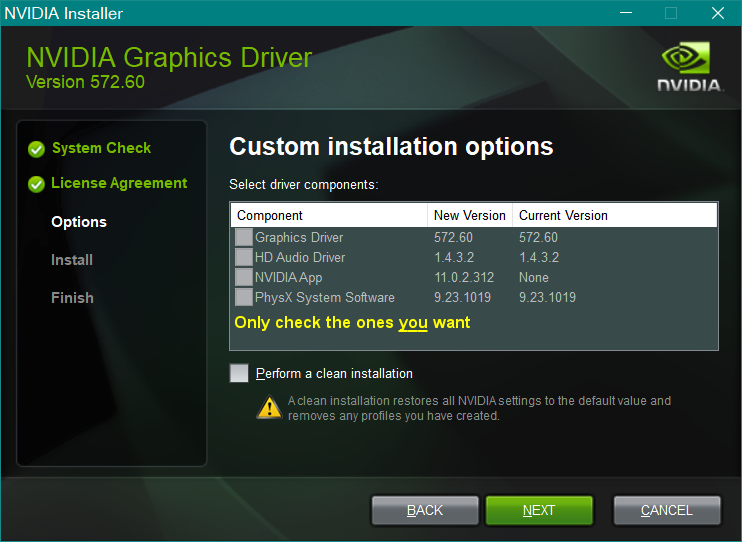The width and height of the screenshot is (742, 542).
Task: Select the Finish step in the sidebar
Action: (x=72, y=298)
